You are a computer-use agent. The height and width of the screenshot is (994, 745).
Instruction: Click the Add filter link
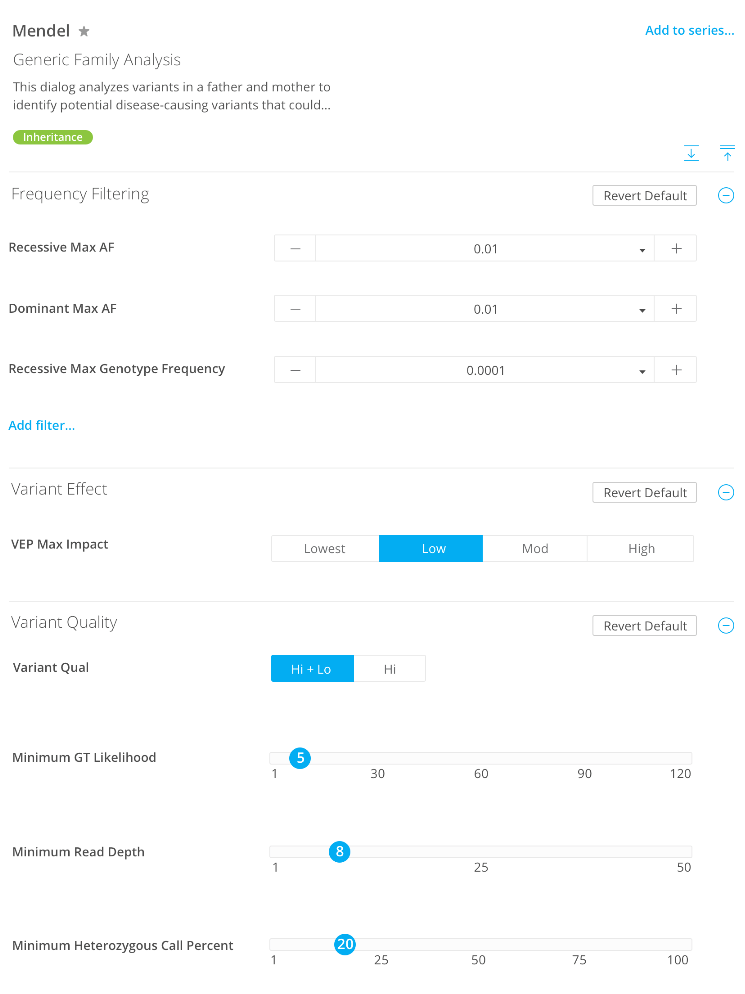[x=42, y=426]
